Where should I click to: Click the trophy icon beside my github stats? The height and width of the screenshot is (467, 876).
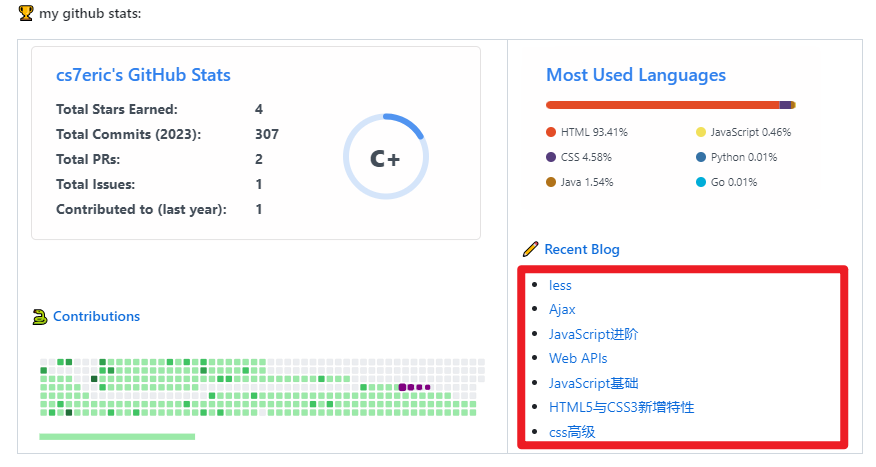[x=26, y=13]
